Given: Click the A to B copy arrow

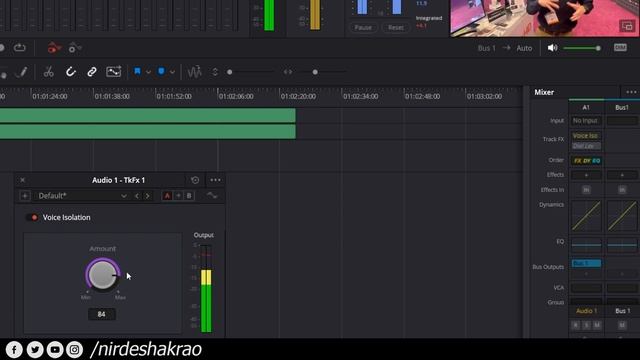Looking at the screenshot, I should (x=178, y=196).
